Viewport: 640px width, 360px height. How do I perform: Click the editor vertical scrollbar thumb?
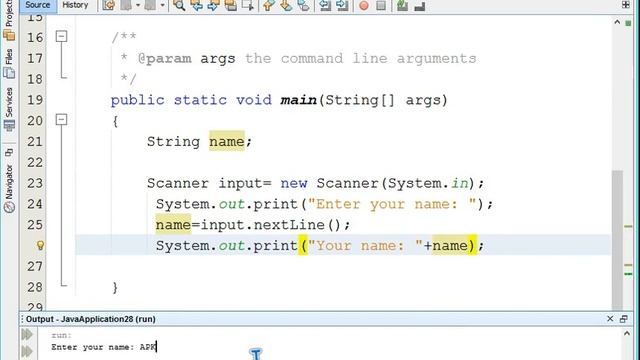pyautogui.click(x=617, y=240)
